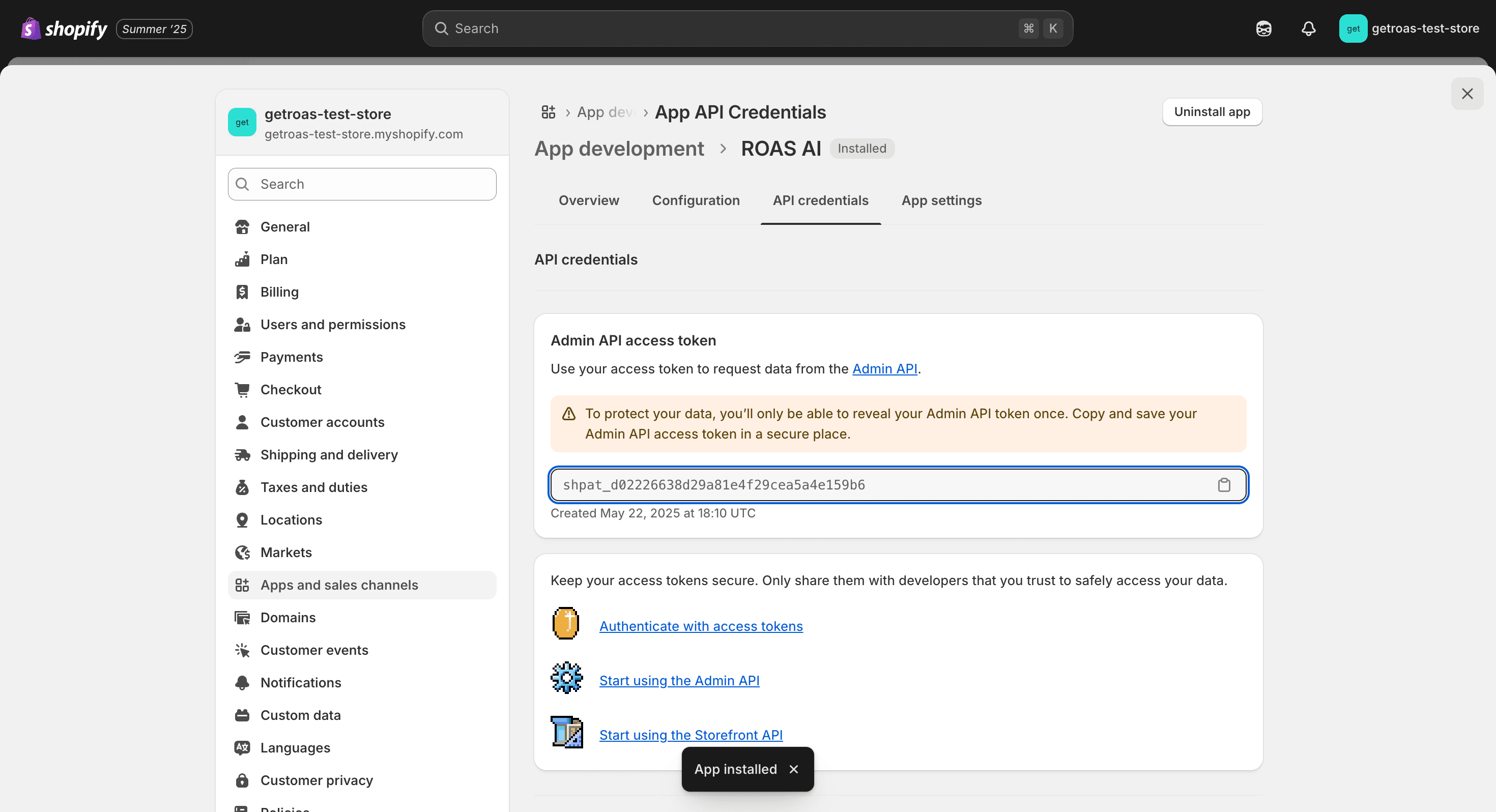
Task: Open Notifications settings
Action: pyautogui.click(x=362, y=682)
